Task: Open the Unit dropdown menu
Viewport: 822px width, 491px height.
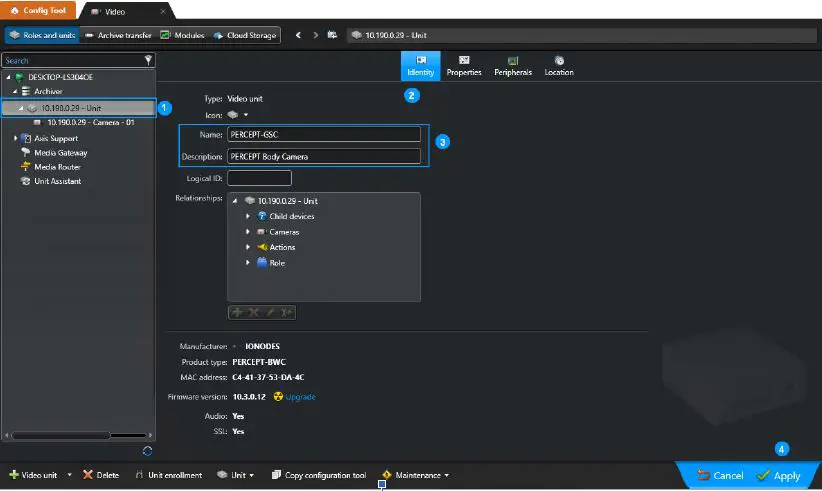Action: [236, 475]
